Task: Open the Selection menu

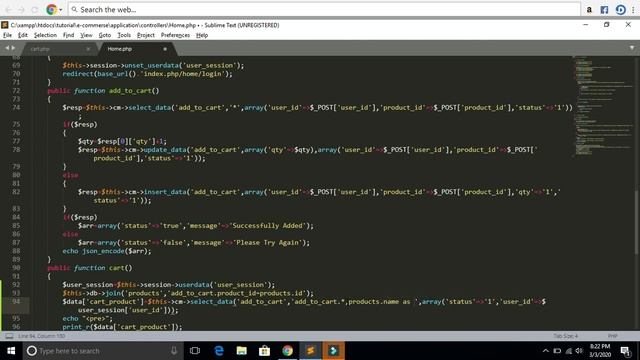Action: pyautogui.click(x=45, y=35)
